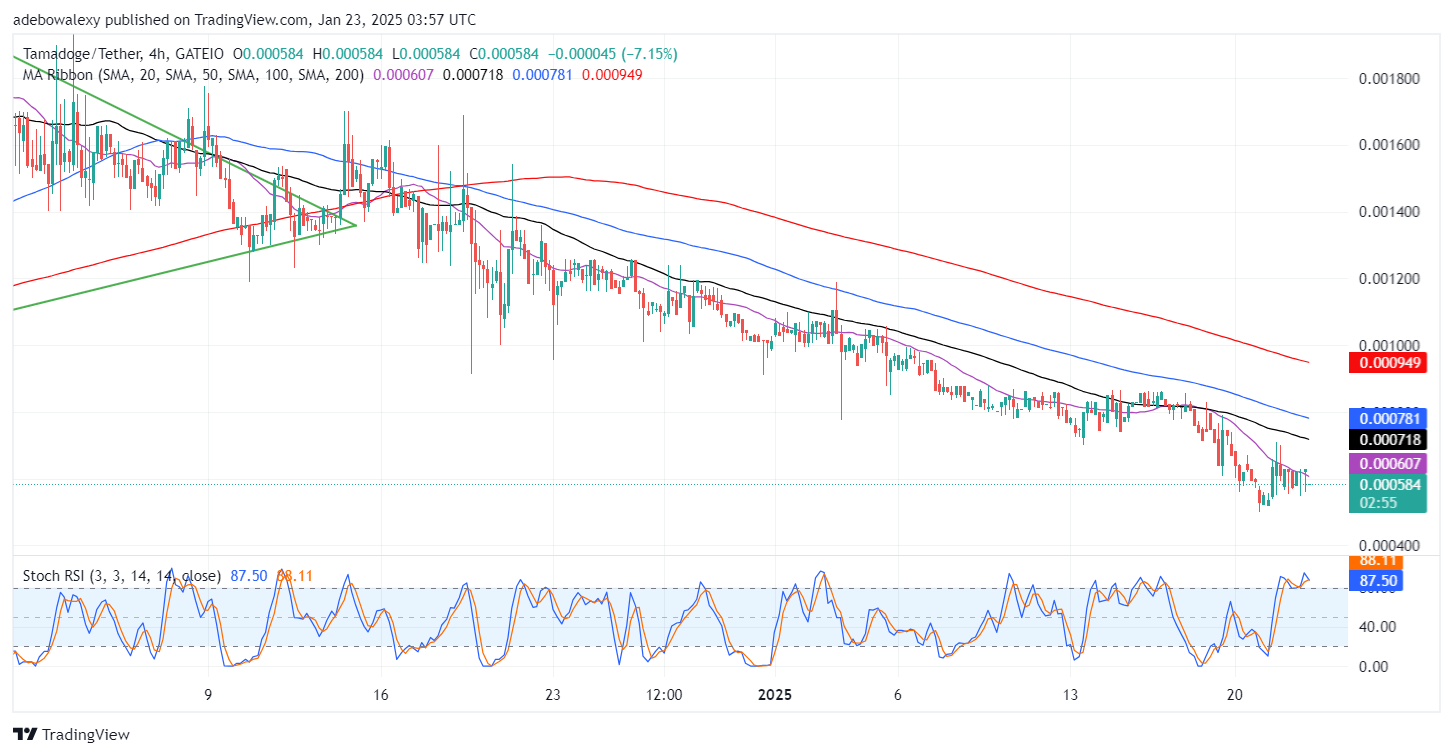Click the 6 date on time axis

click(x=897, y=695)
